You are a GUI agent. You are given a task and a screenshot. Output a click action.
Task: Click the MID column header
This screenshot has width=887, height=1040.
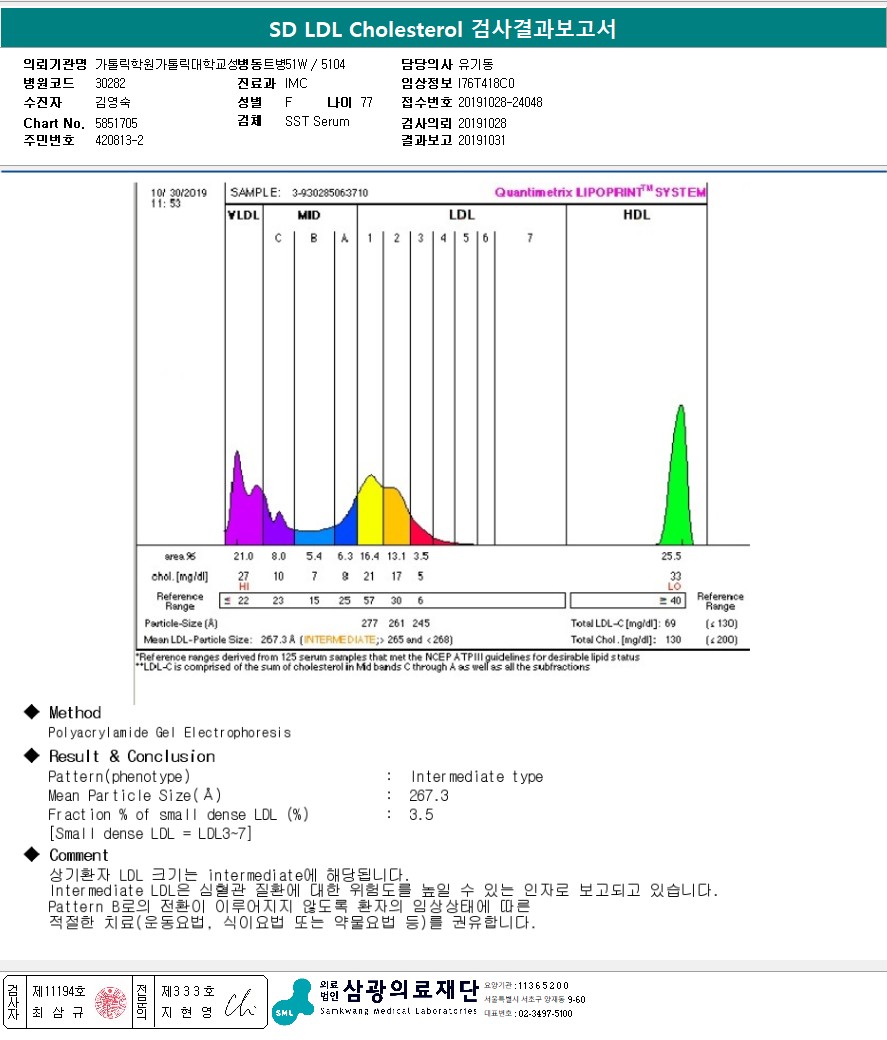click(x=309, y=215)
